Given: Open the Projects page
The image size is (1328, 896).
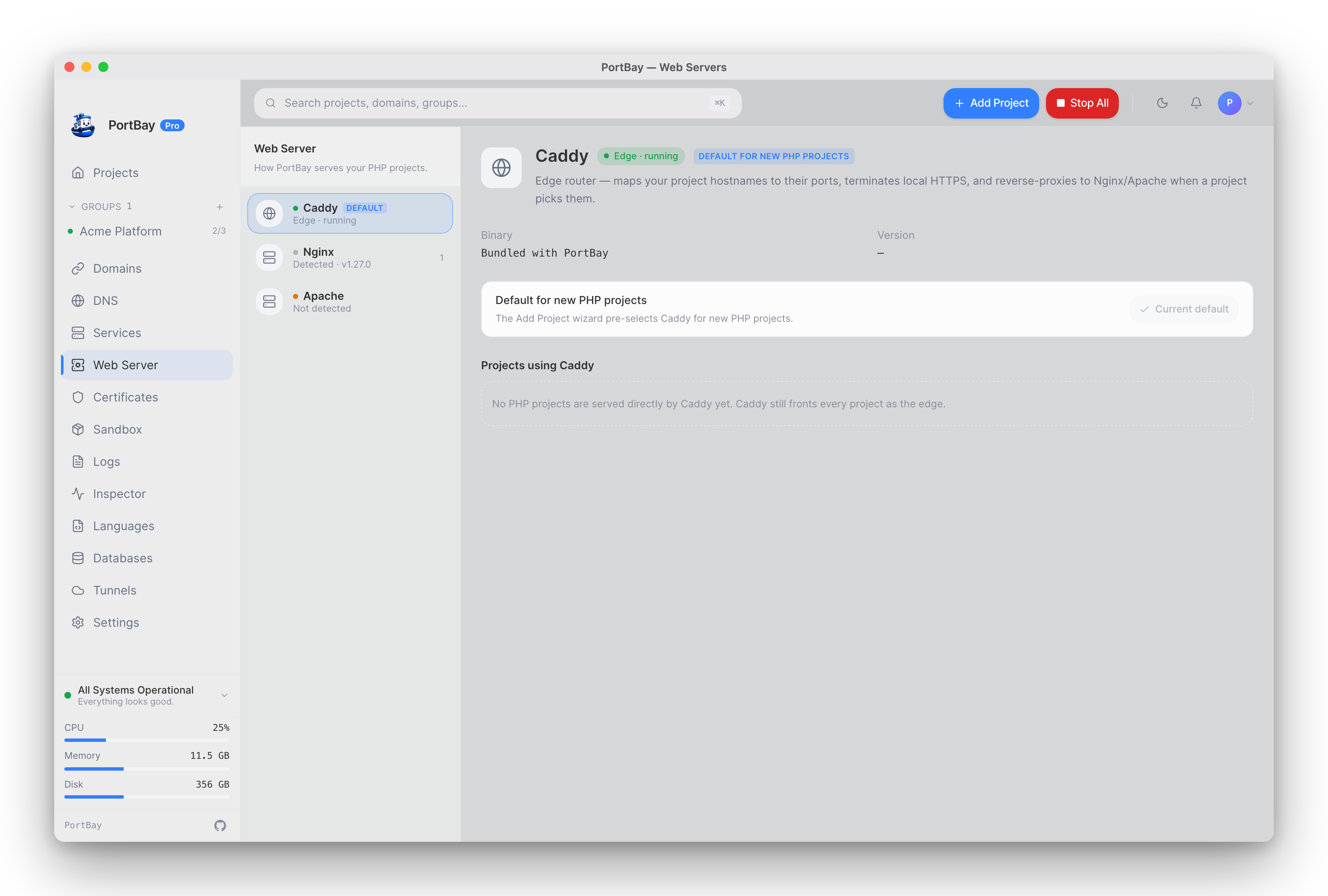Looking at the screenshot, I should pos(147,173).
